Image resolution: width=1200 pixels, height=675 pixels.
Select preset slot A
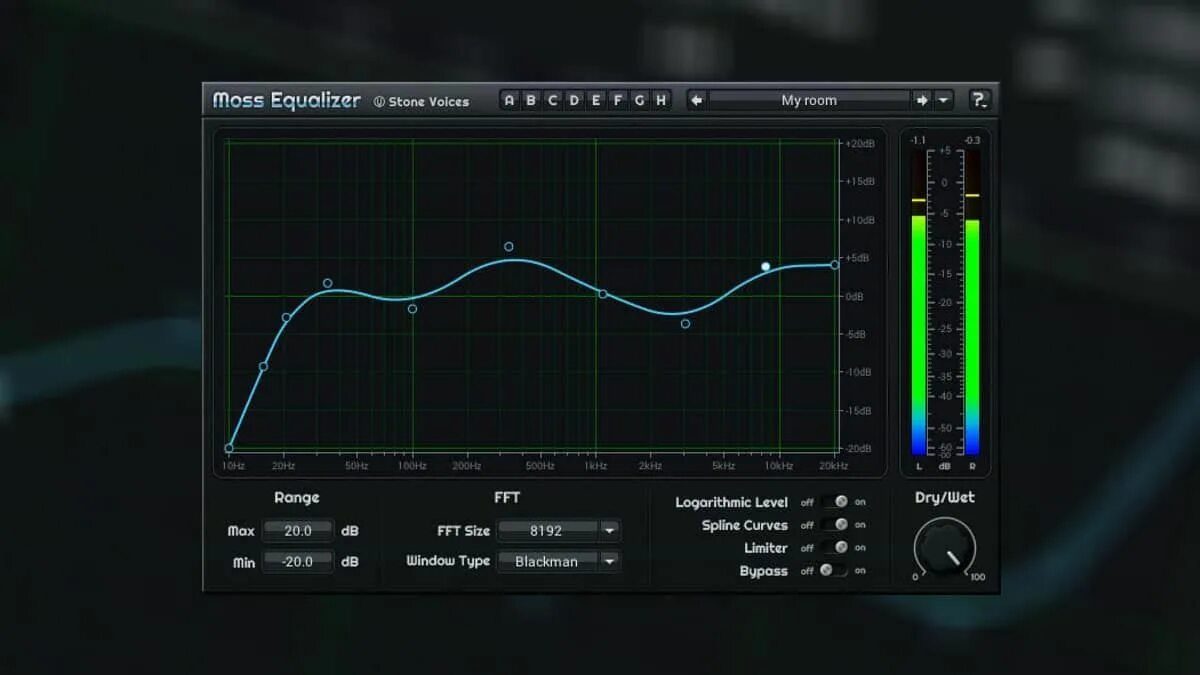point(508,100)
